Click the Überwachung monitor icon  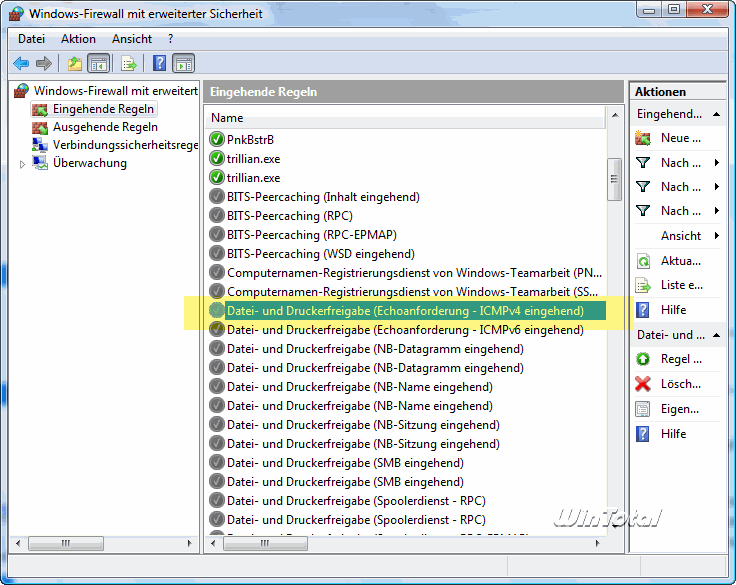tap(40, 163)
